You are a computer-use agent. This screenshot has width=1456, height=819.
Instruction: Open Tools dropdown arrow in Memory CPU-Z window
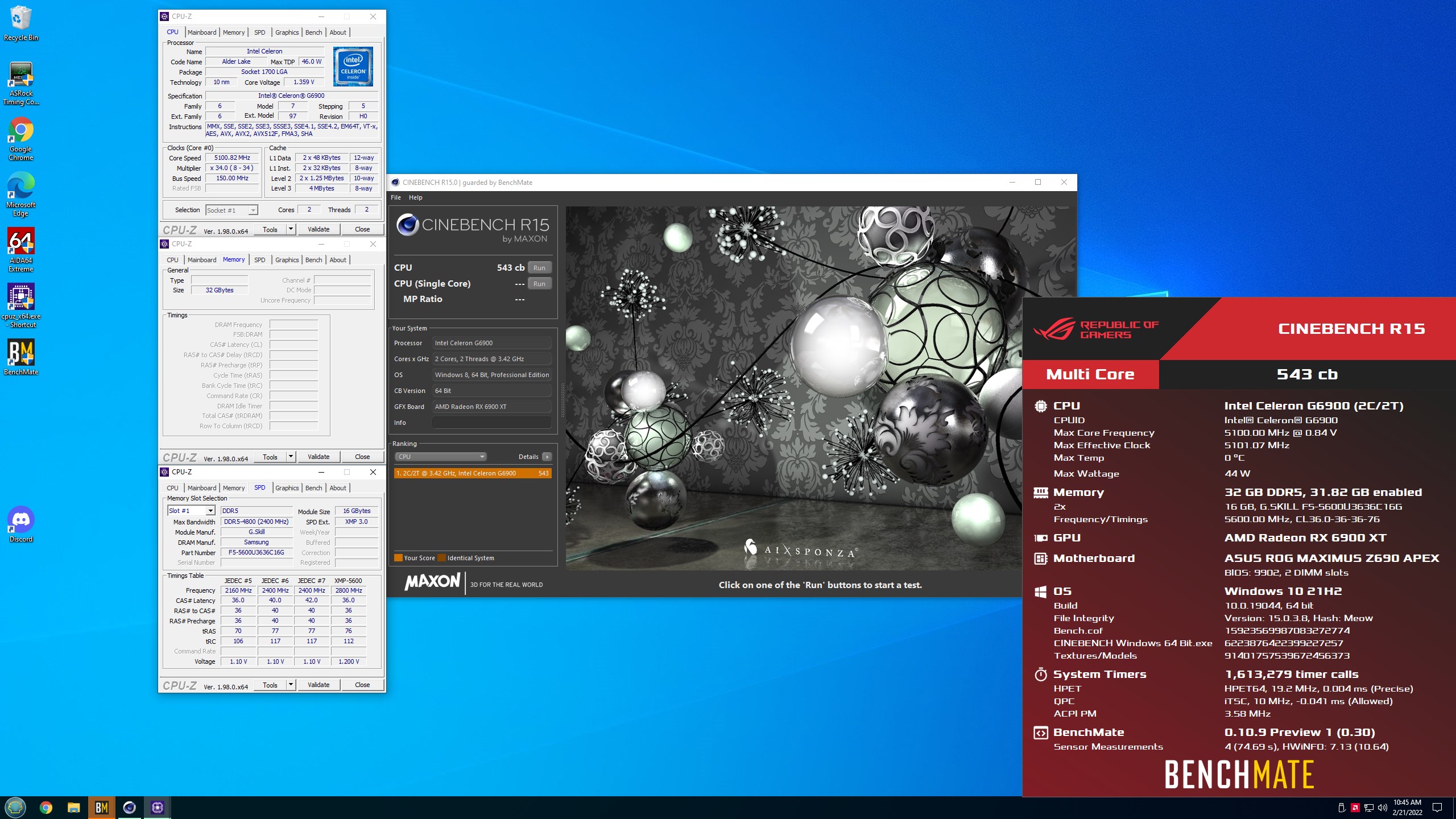pyautogui.click(x=291, y=457)
